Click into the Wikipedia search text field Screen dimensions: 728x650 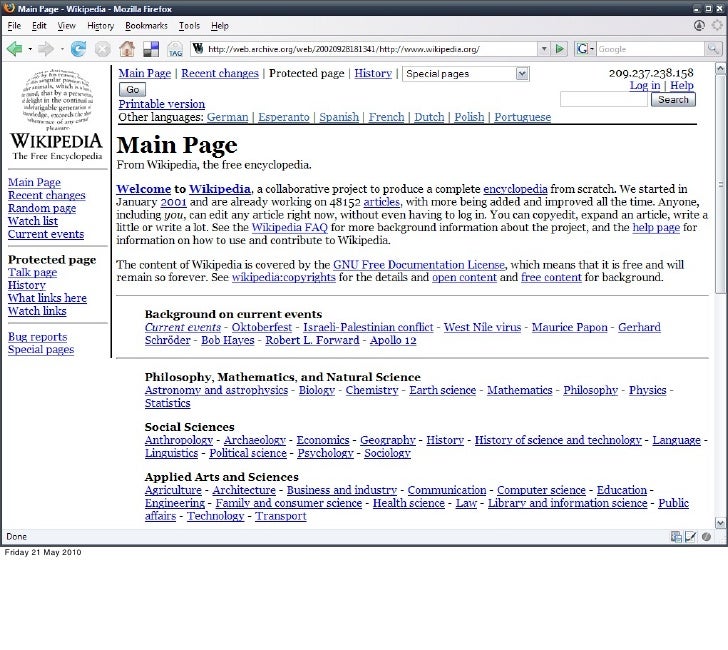point(604,99)
